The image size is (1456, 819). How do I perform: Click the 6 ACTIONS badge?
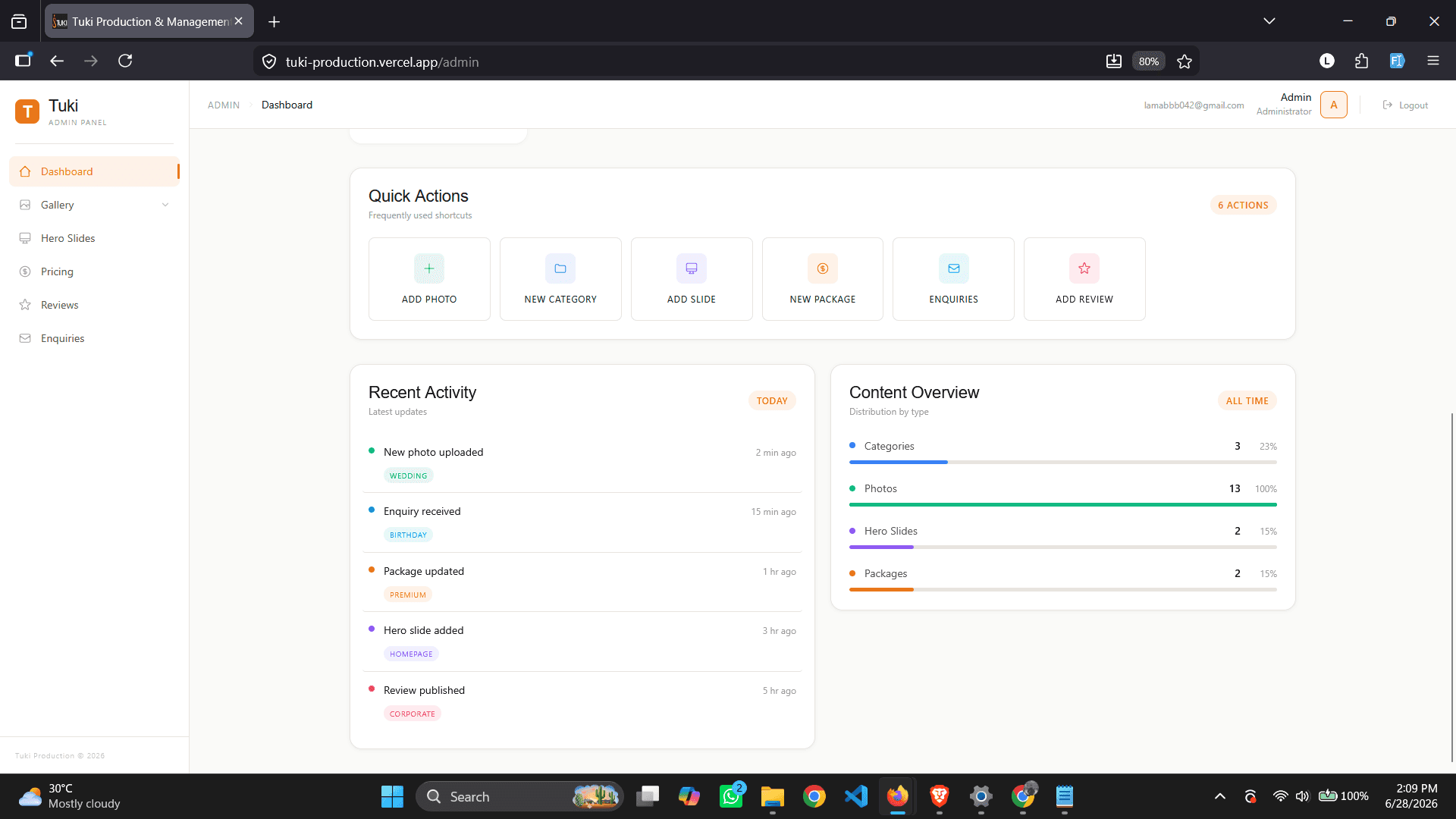coord(1243,205)
